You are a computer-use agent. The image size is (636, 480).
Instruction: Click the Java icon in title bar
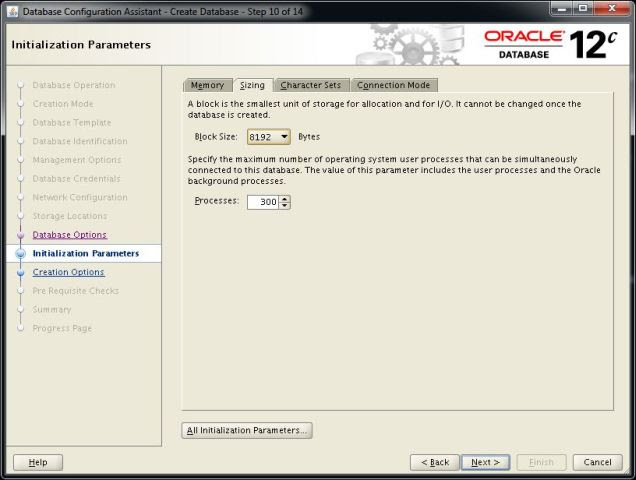coord(13,11)
